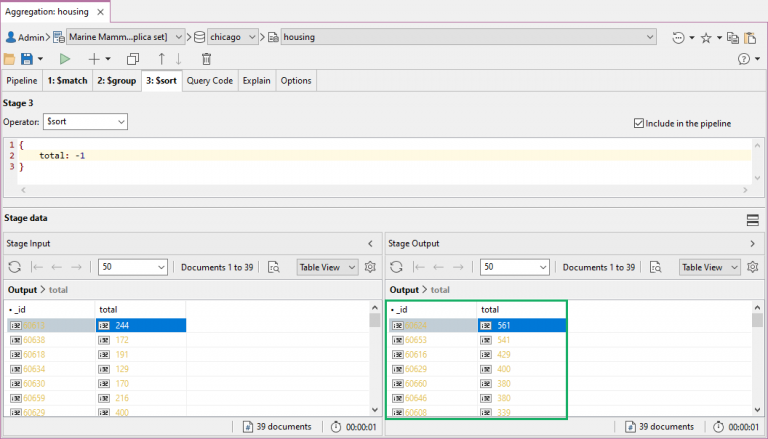The height and width of the screenshot is (439, 768).
Task: Switch to the 1: $match tab
Action: [66, 80]
